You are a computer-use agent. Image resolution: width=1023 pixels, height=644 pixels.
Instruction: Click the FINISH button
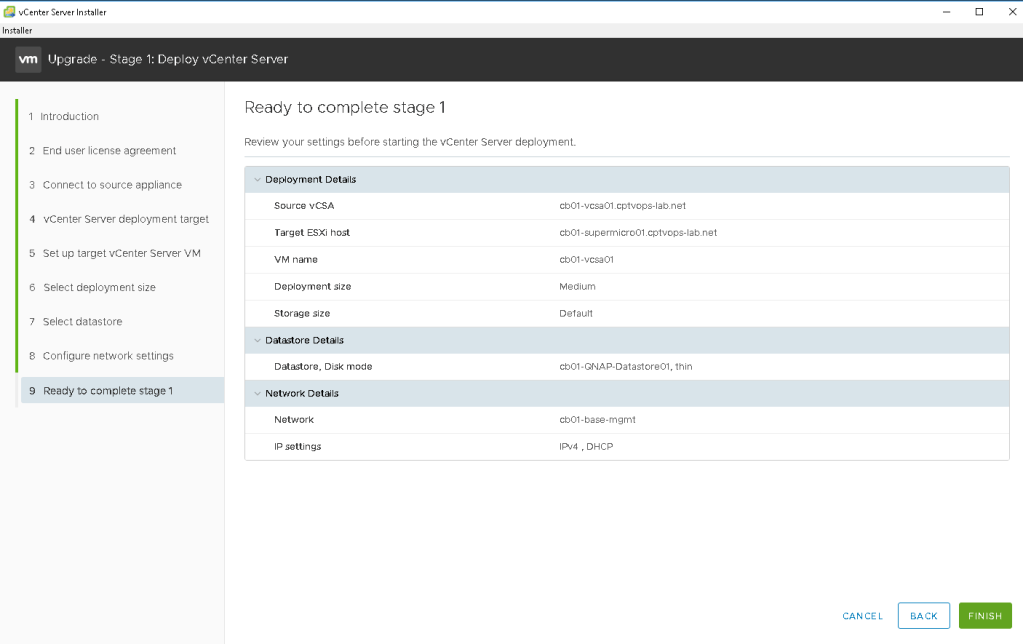984,616
